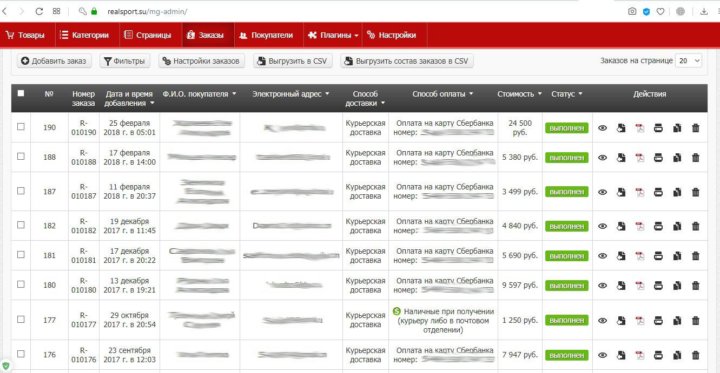Open browser snapshot camera icon
Viewport: 720px width, 373px height.
tap(632, 11)
